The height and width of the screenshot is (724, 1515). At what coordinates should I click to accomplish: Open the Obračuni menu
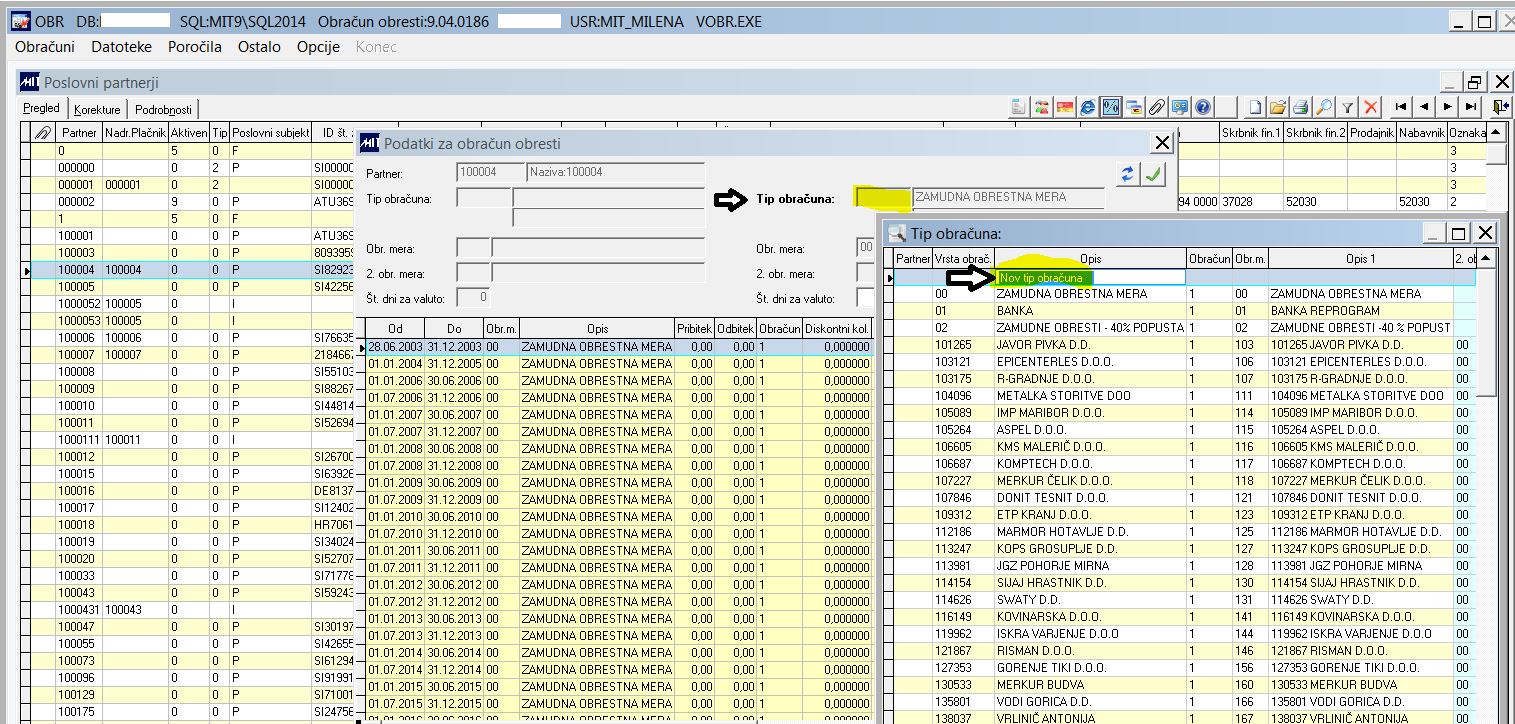click(x=45, y=47)
